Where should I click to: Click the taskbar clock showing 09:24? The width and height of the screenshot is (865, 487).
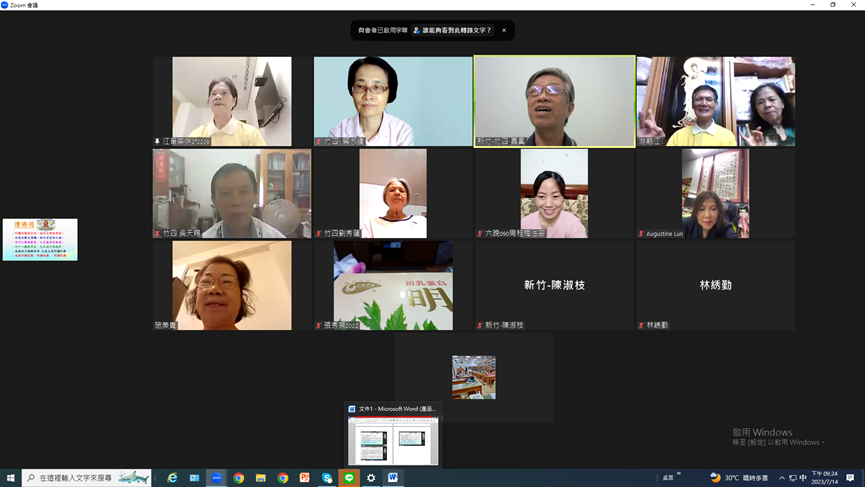(x=825, y=478)
